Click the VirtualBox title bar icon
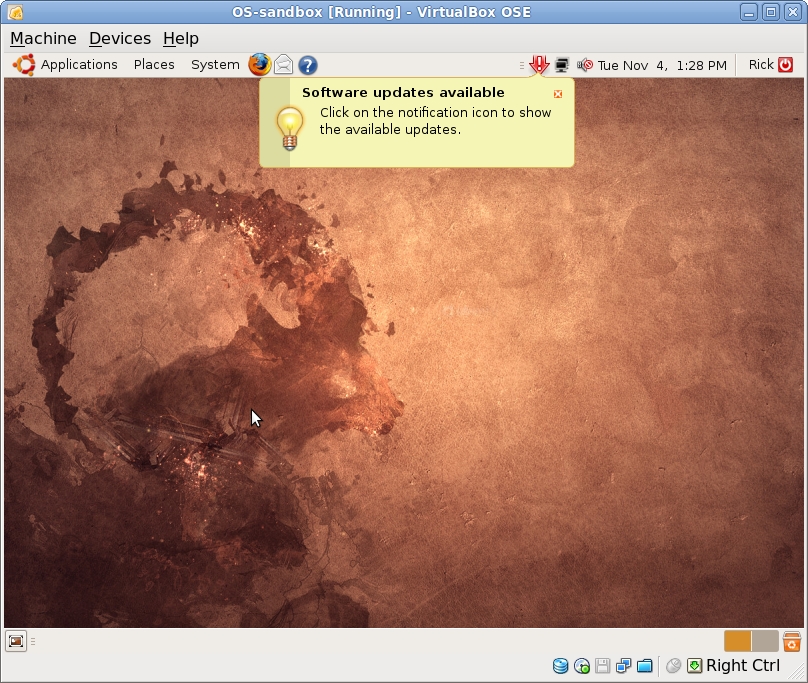This screenshot has height=683, width=808. tap(15, 12)
